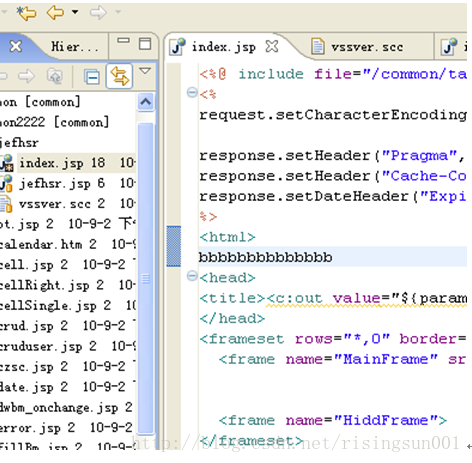Click the blue change marker in the ruler

174,246
